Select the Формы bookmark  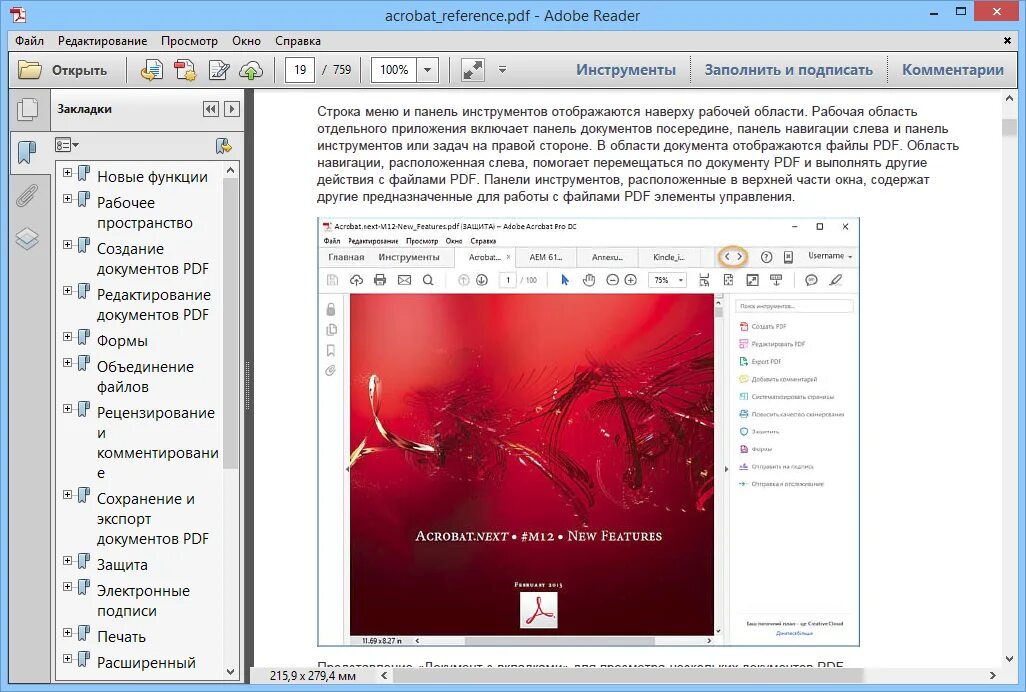(122, 341)
